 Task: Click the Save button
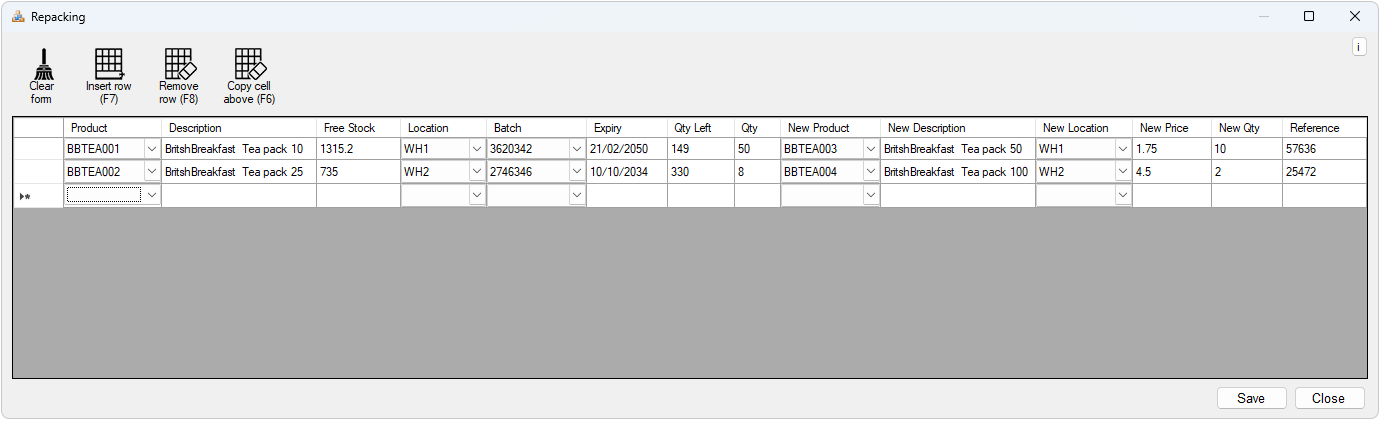coord(1250,398)
